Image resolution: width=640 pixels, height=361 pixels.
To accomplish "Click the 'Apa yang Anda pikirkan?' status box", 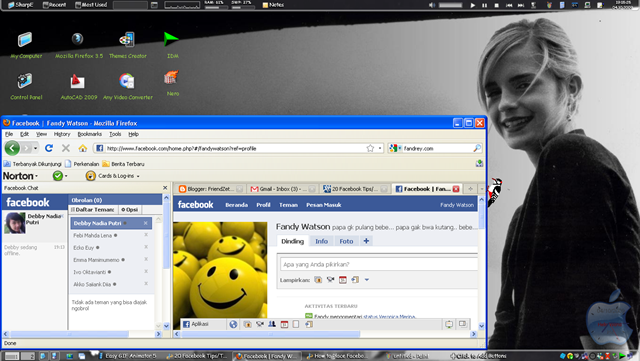I will [379, 264].
